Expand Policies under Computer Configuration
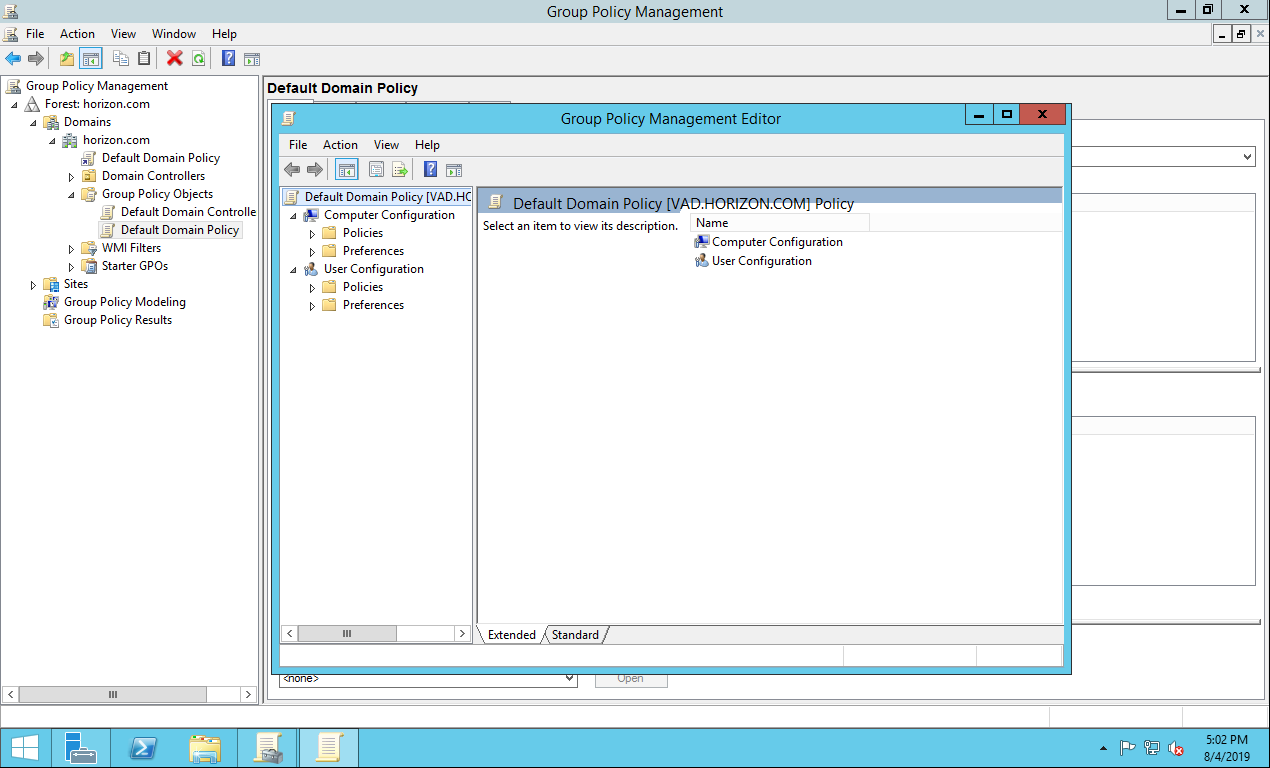 click(312, 233)
